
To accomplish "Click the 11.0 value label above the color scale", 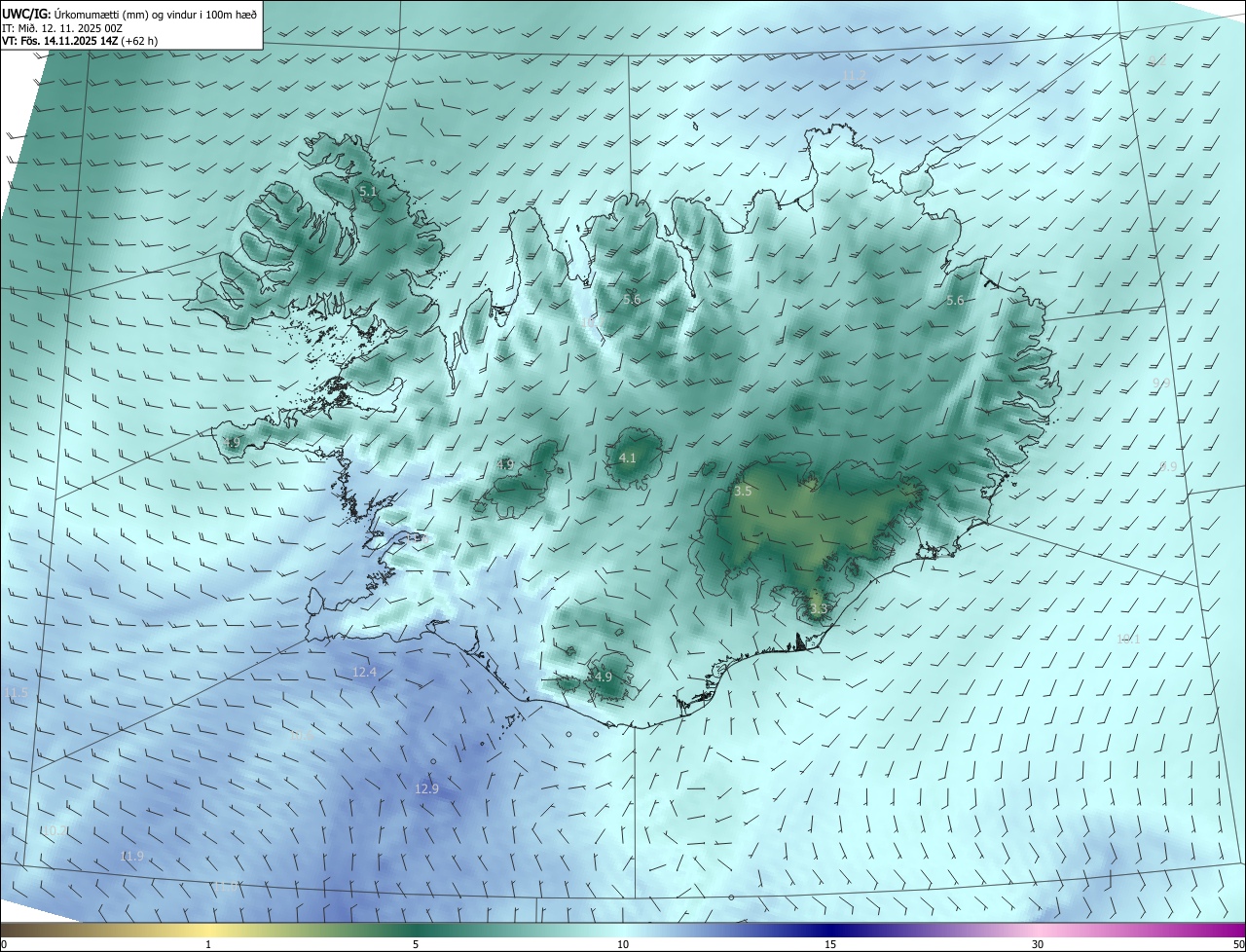I will (226, 886).
